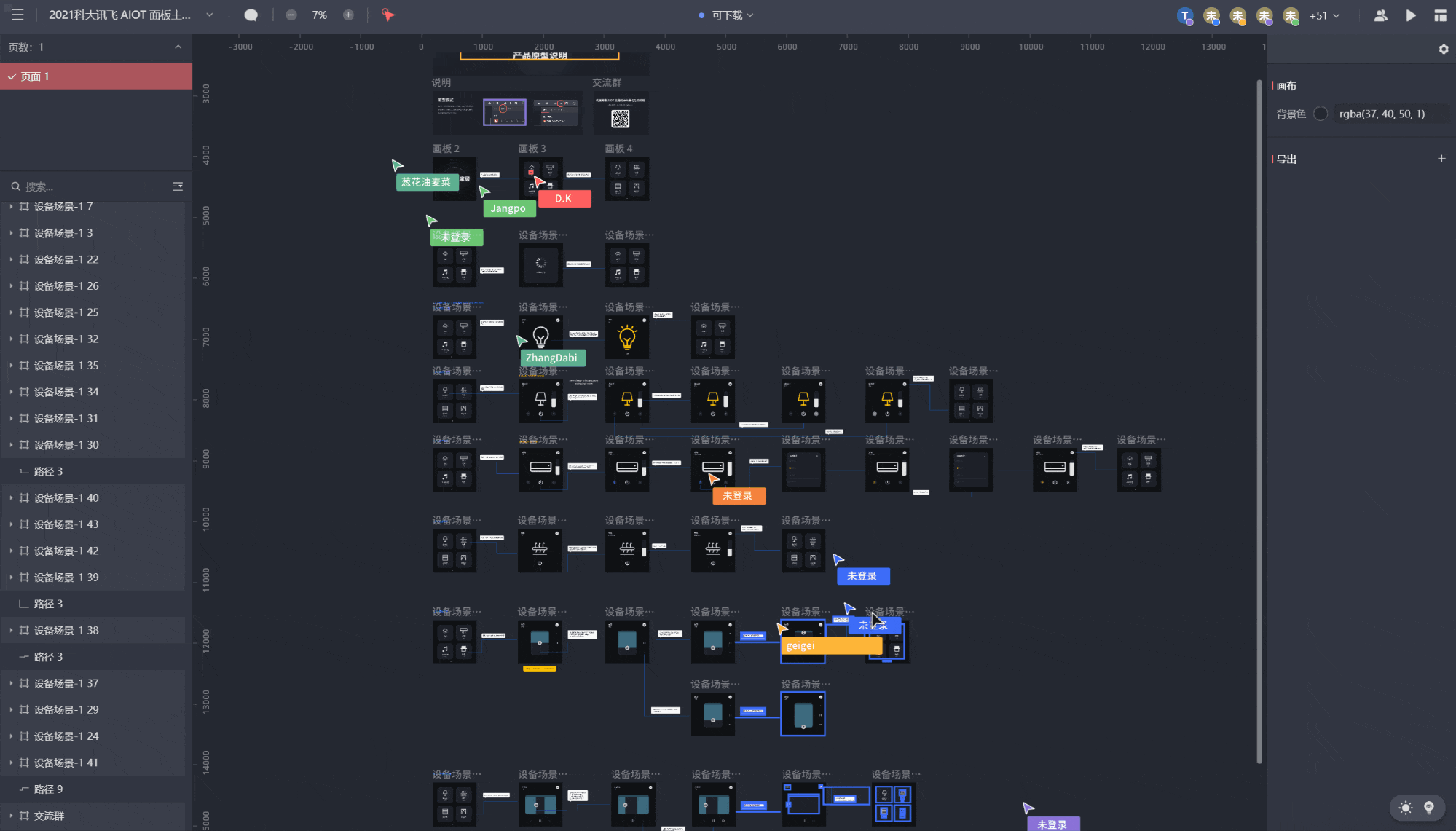The height and width of the screenshot is (831, 1456).
Task: Open the comment bubble tool
Action: click(x=251, y=15)
